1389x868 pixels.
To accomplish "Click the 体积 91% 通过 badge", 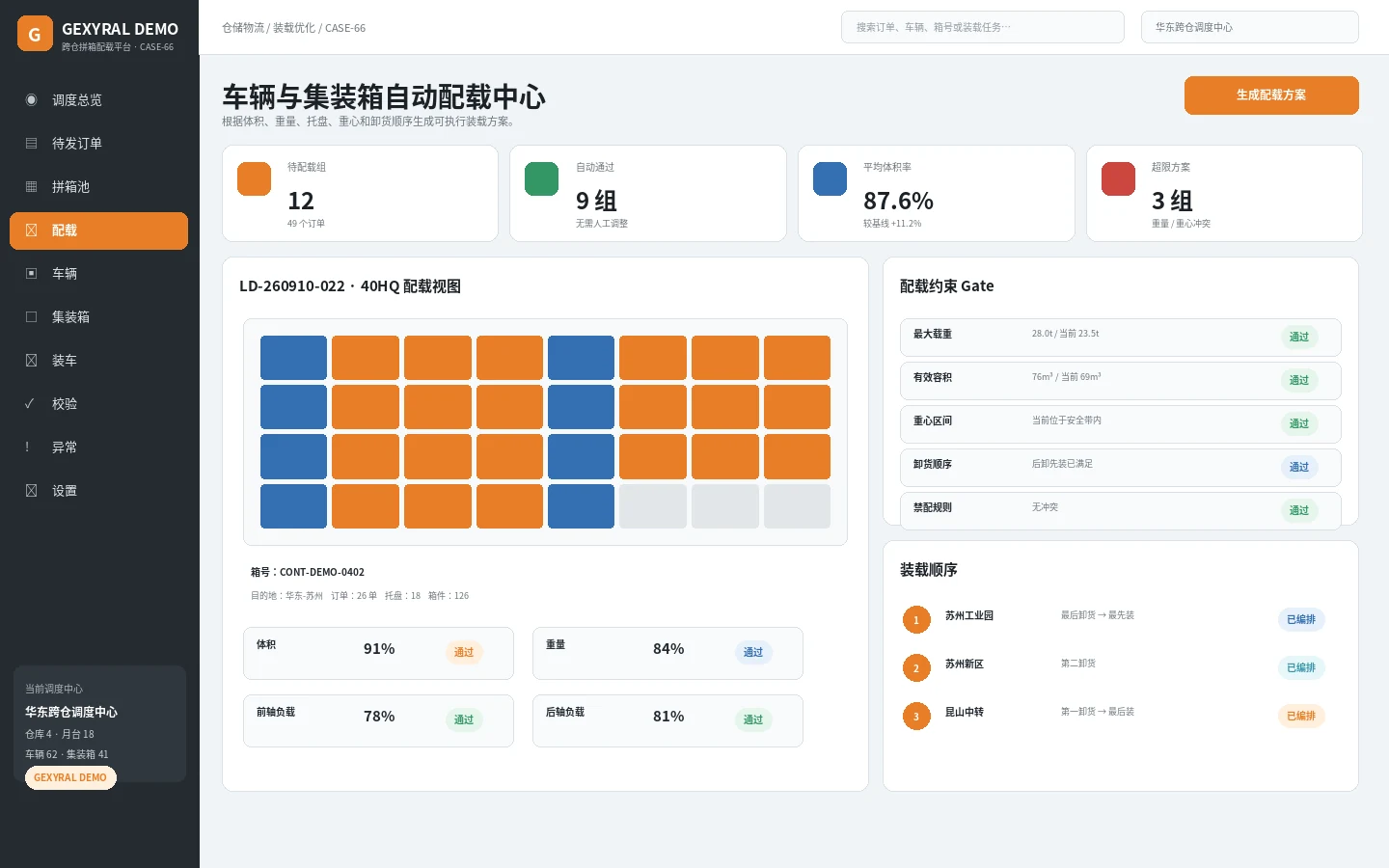I will [464, 652].
